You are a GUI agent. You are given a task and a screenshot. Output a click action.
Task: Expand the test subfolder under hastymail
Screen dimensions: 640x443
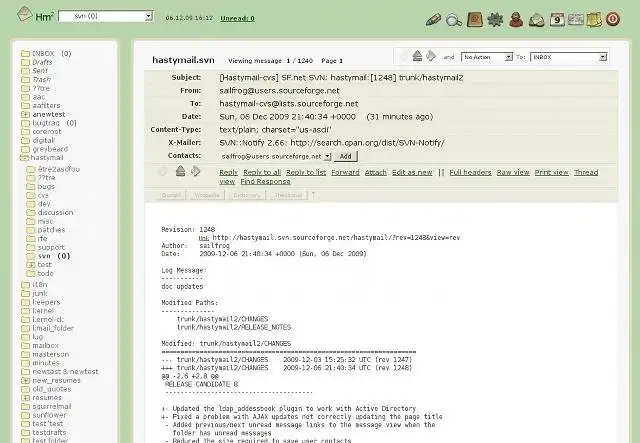[x=31, y=265]
